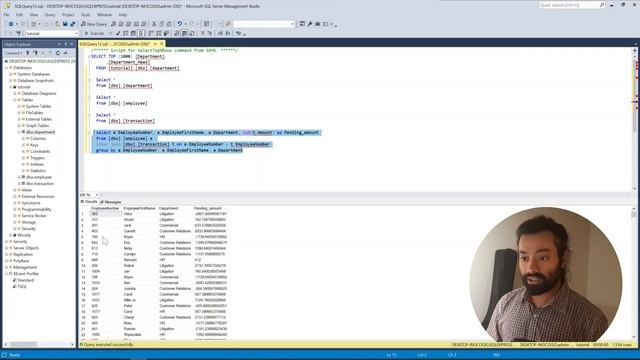Open the Connect dropdown in Object Explorer
Image resolution: width=640 pixels, height=360 pixels.
(x=13, y=53)
